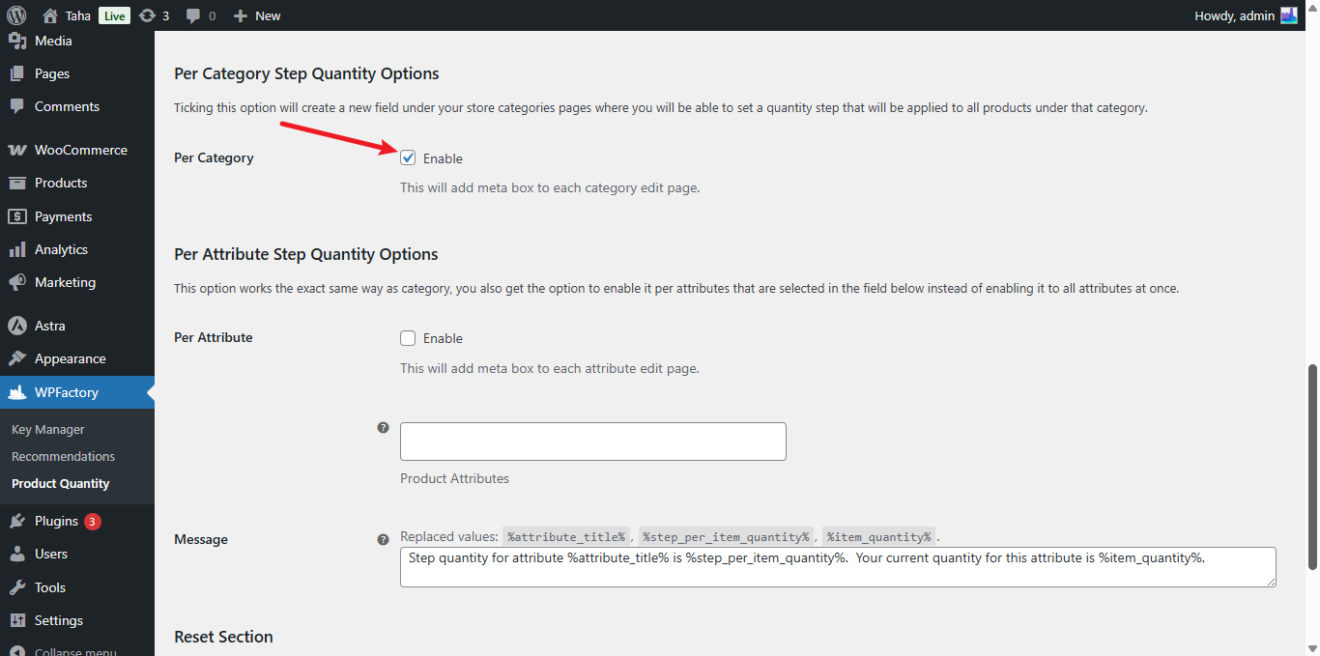Toggle the Live status badge
Screen dimensions: 1320x656
tap(114, 15)
